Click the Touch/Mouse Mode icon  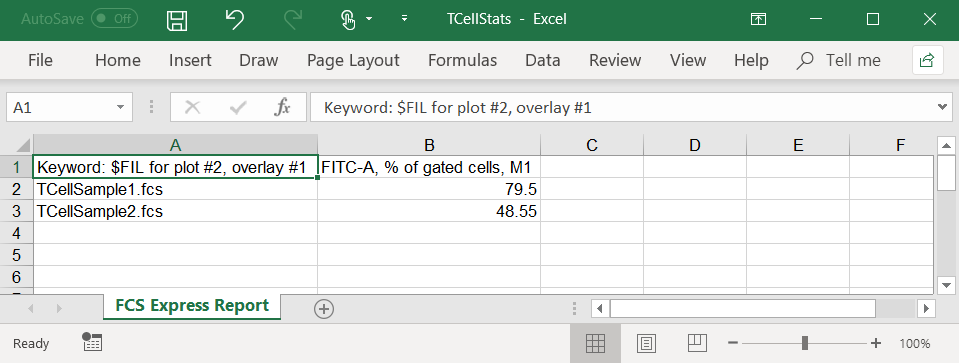[348, 20]
